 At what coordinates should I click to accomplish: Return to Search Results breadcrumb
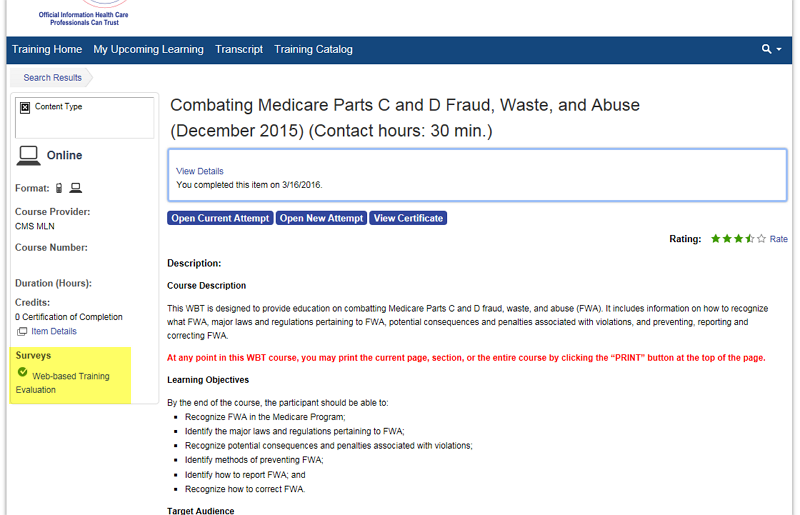(x=53, y=78)
